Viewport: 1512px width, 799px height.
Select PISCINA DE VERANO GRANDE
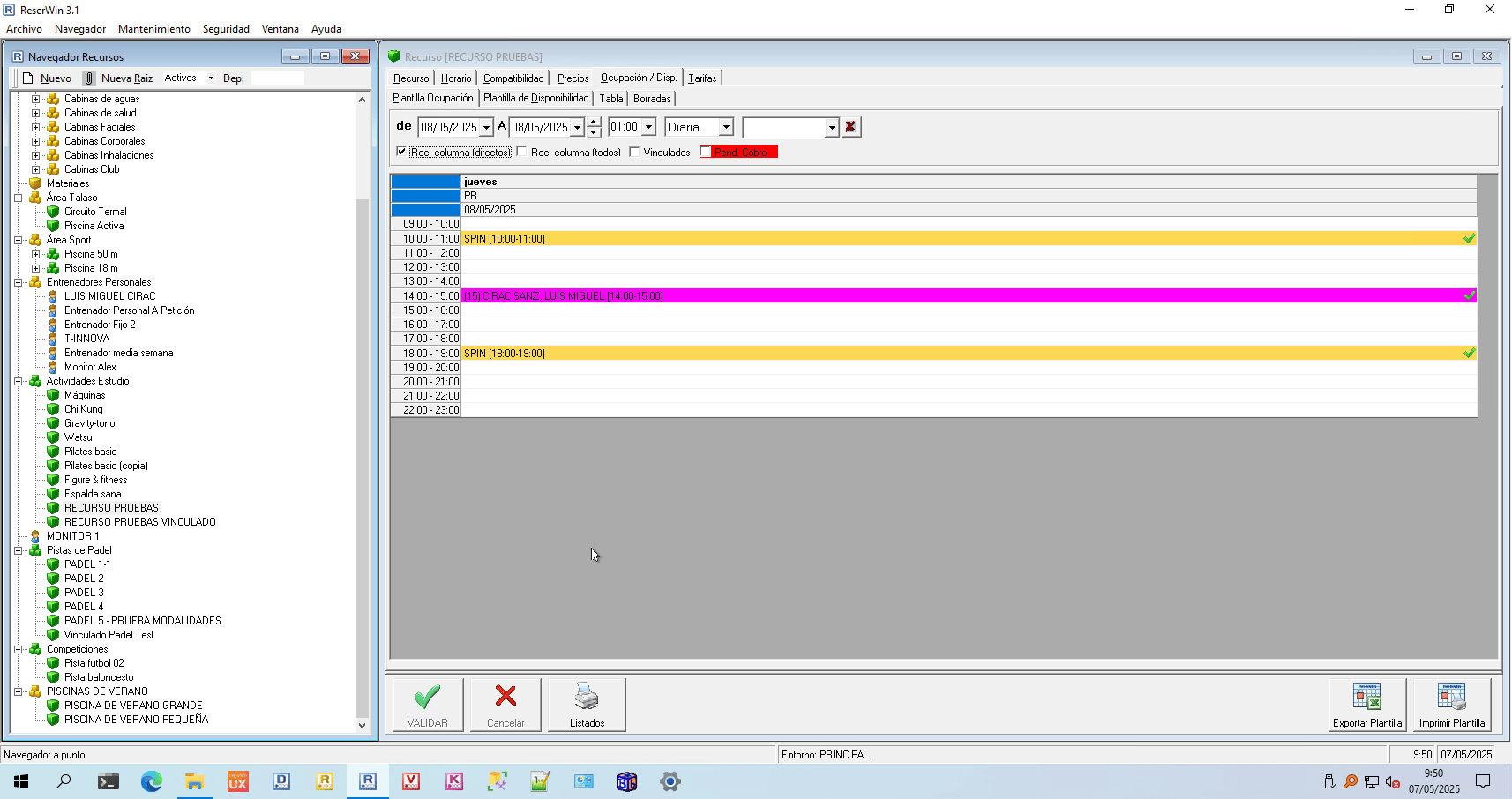pyautogui.click(x=133, y=706)
